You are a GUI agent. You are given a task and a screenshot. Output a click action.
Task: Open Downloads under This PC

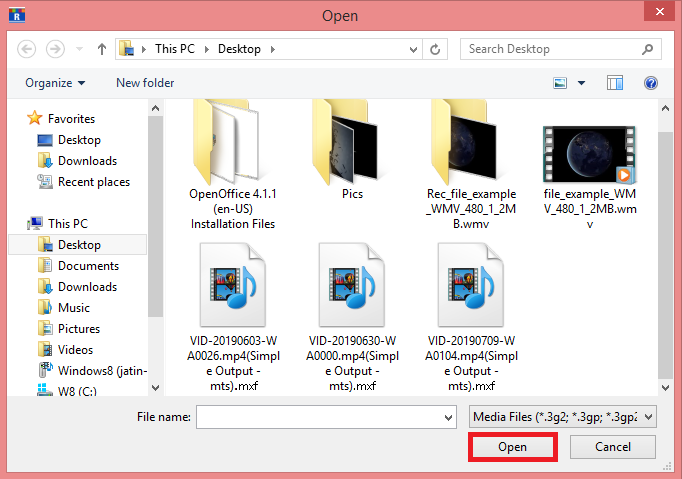87,287
